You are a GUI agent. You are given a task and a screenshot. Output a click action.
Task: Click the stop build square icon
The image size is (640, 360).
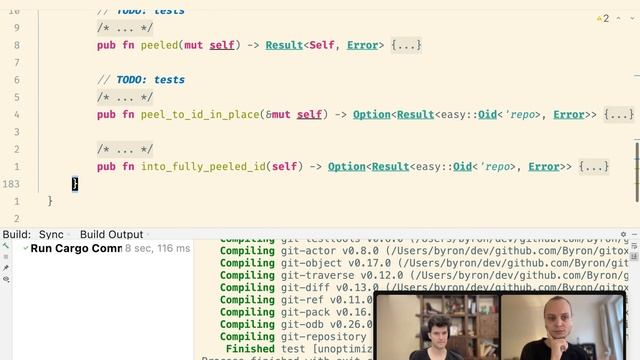[x=6, y=257]
